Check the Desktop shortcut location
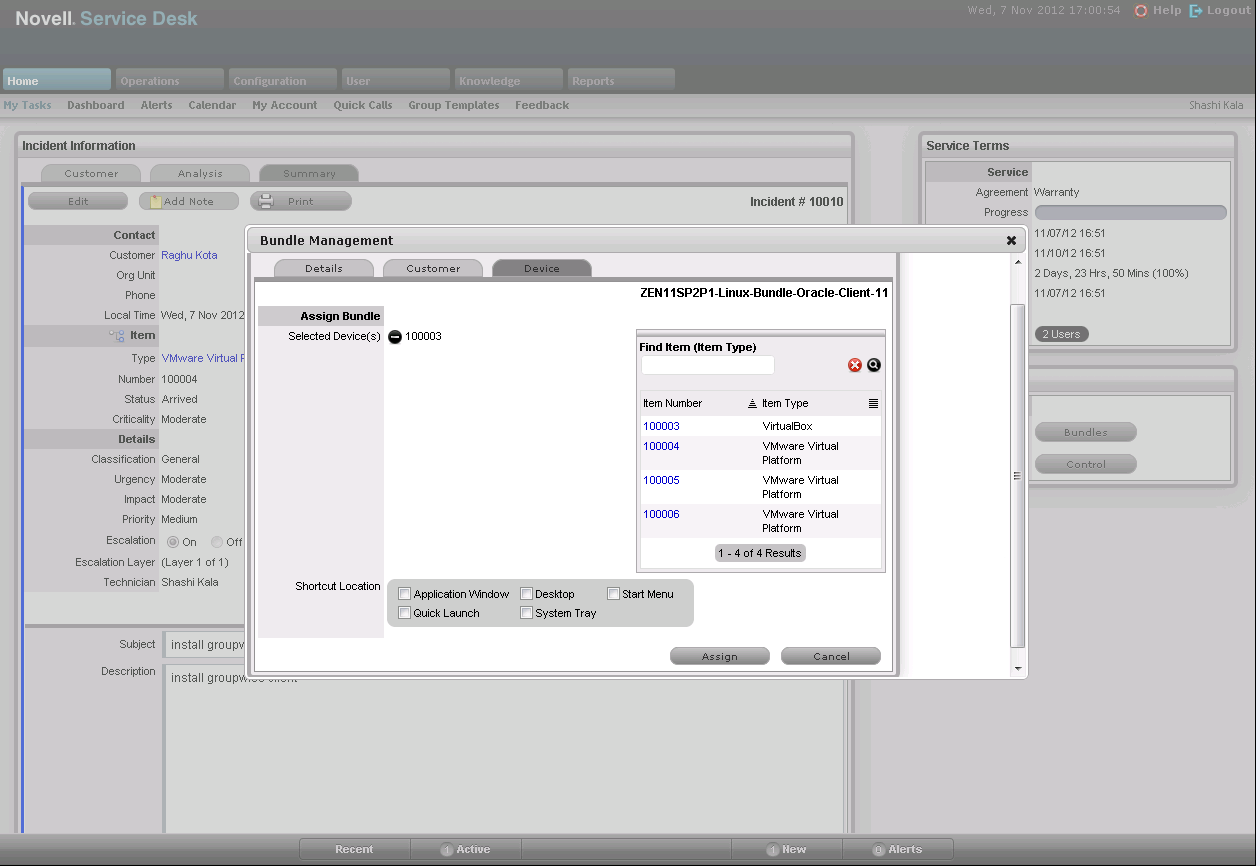 [526, 594]
